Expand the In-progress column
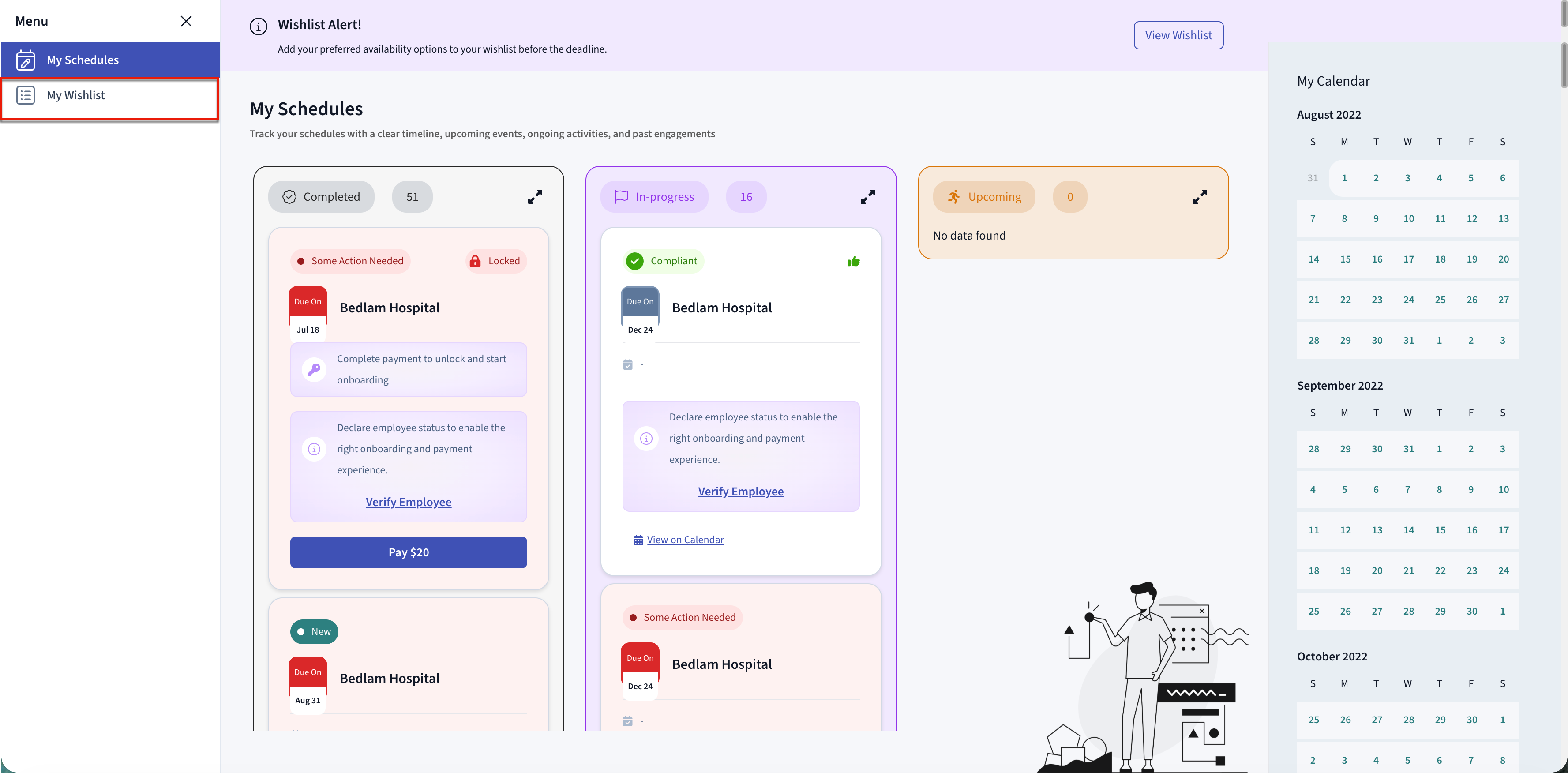Viewport: 1568px width, 773px height. click(x=867, y=197)
